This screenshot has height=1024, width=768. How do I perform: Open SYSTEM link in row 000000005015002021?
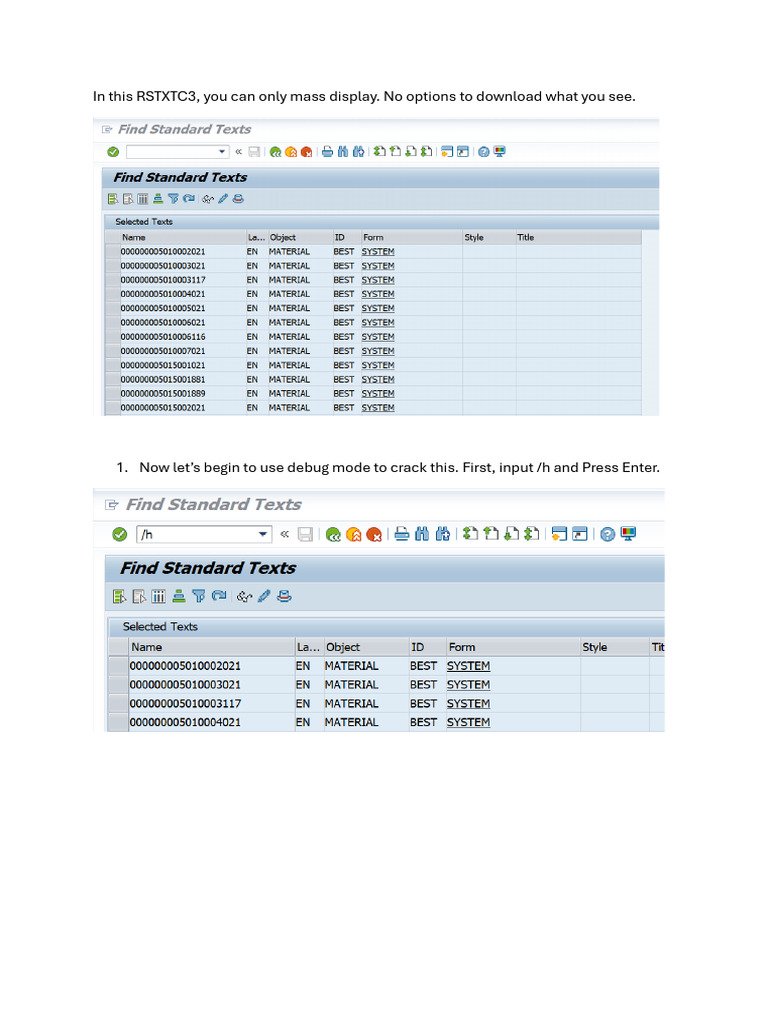378,408
